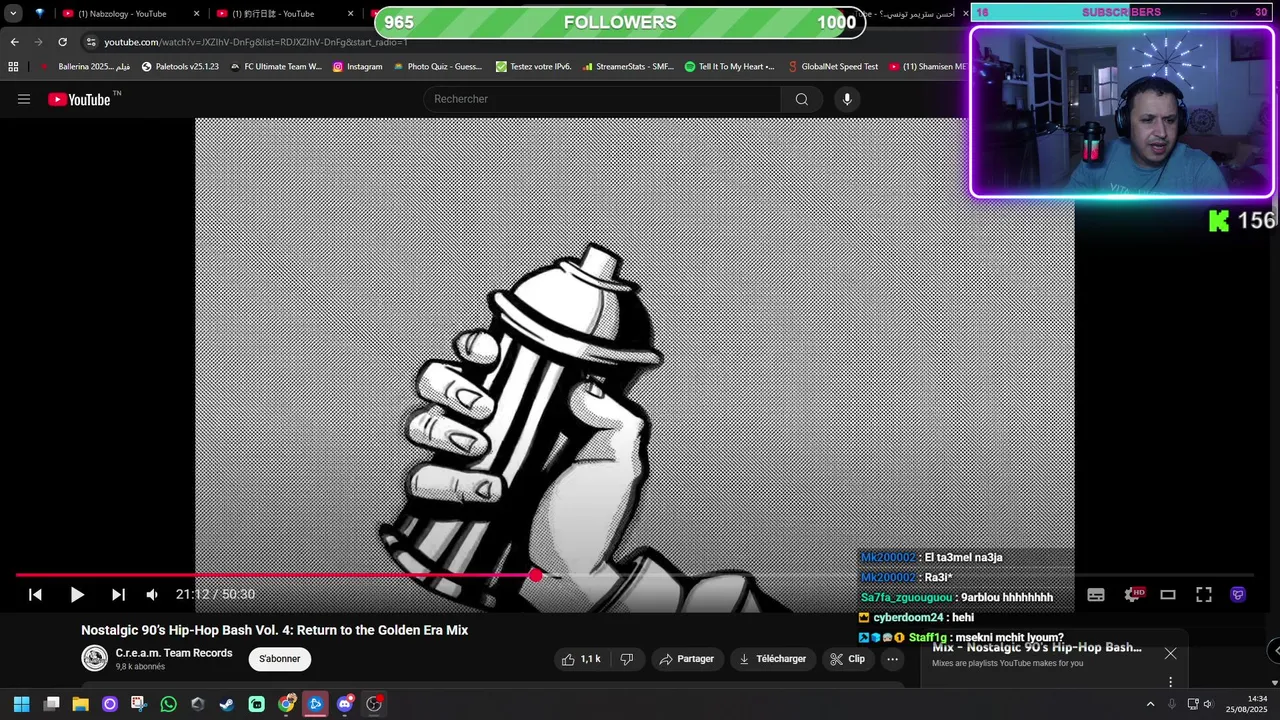Click the system tray volume icon

[x=1207, y=704]
